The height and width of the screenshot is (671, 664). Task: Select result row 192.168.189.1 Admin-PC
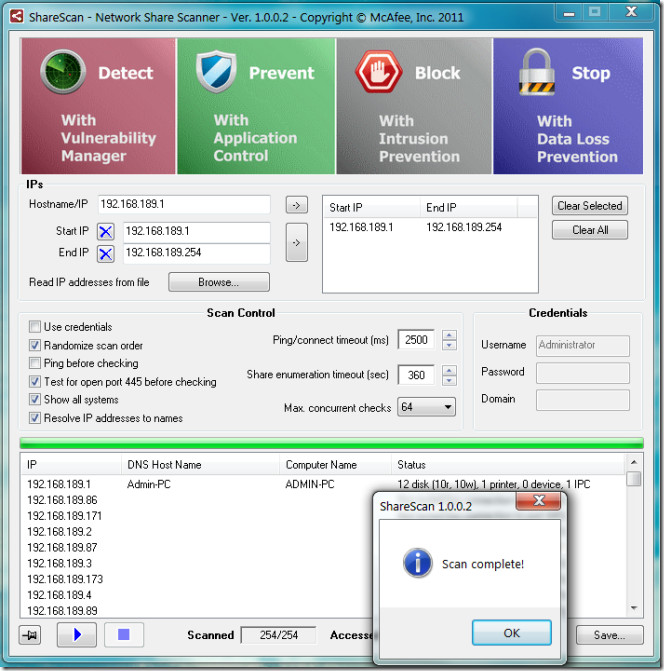(323, 484)
